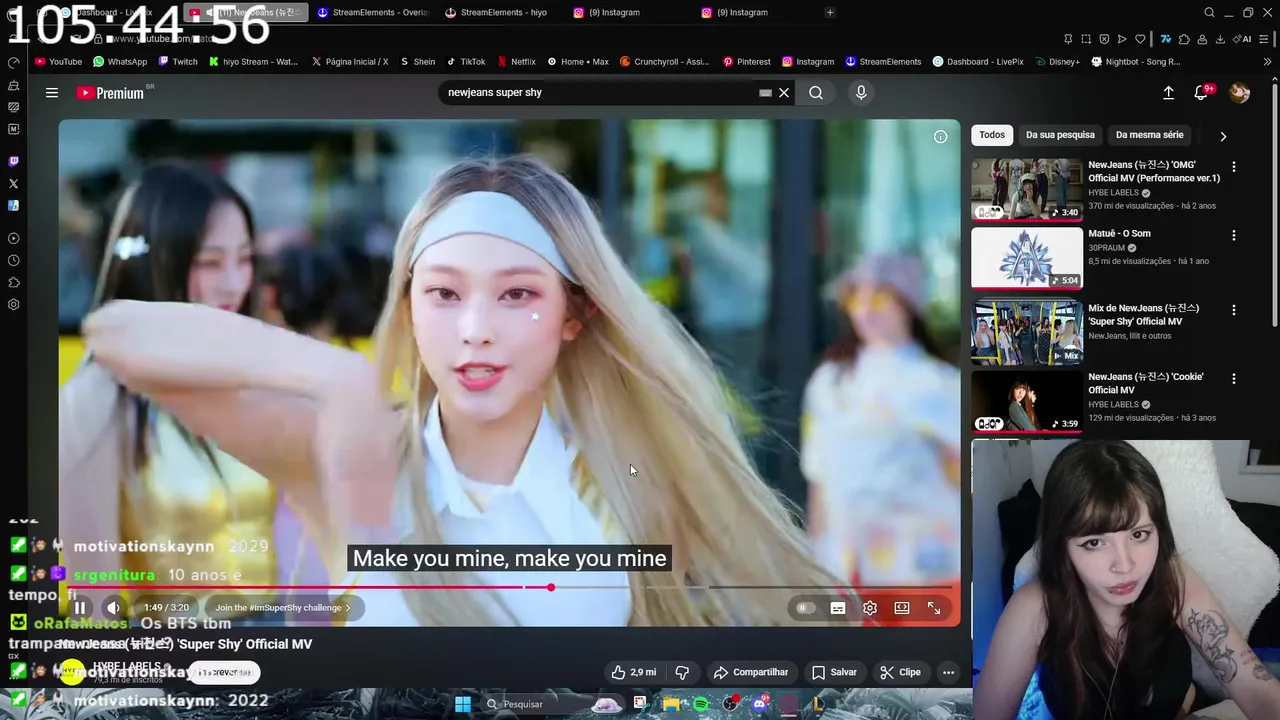Expand the bookmarks overflow chevron
This screenshot has width=1280, height=720.
click(x=1268, y=61)
